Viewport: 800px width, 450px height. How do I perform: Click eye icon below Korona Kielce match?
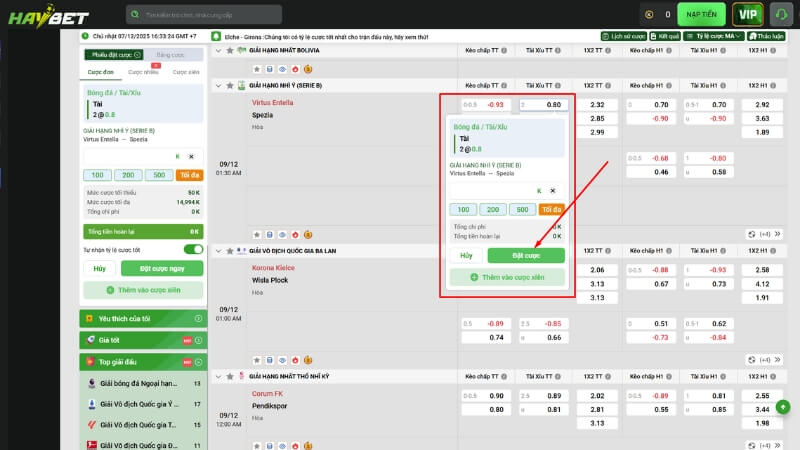point(282,360)
